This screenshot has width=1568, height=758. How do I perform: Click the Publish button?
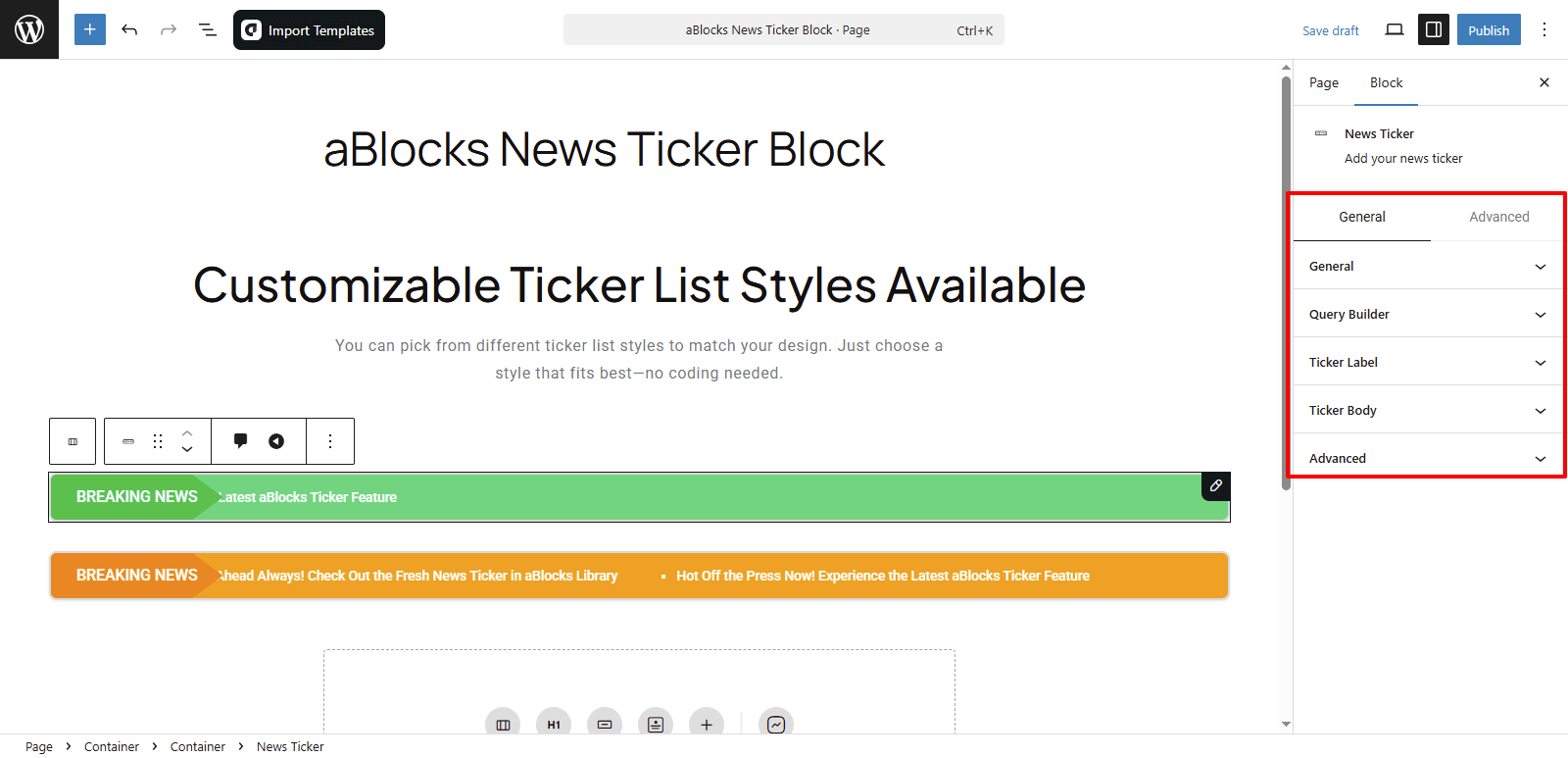pyautogui.click(x=1489, y=29)
